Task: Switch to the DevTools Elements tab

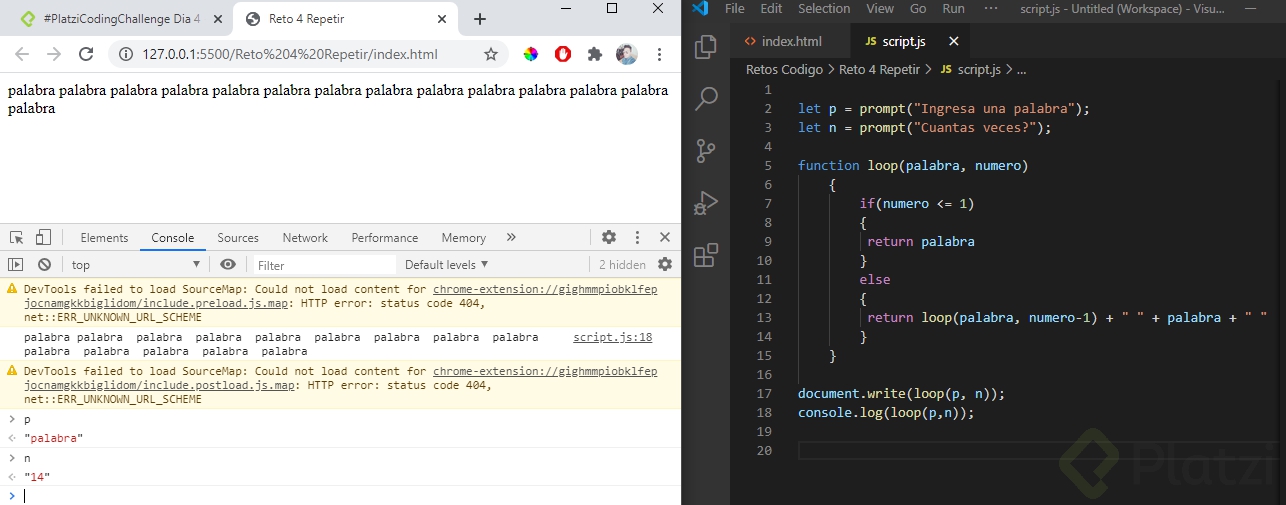Action: [x=104, y=238]
